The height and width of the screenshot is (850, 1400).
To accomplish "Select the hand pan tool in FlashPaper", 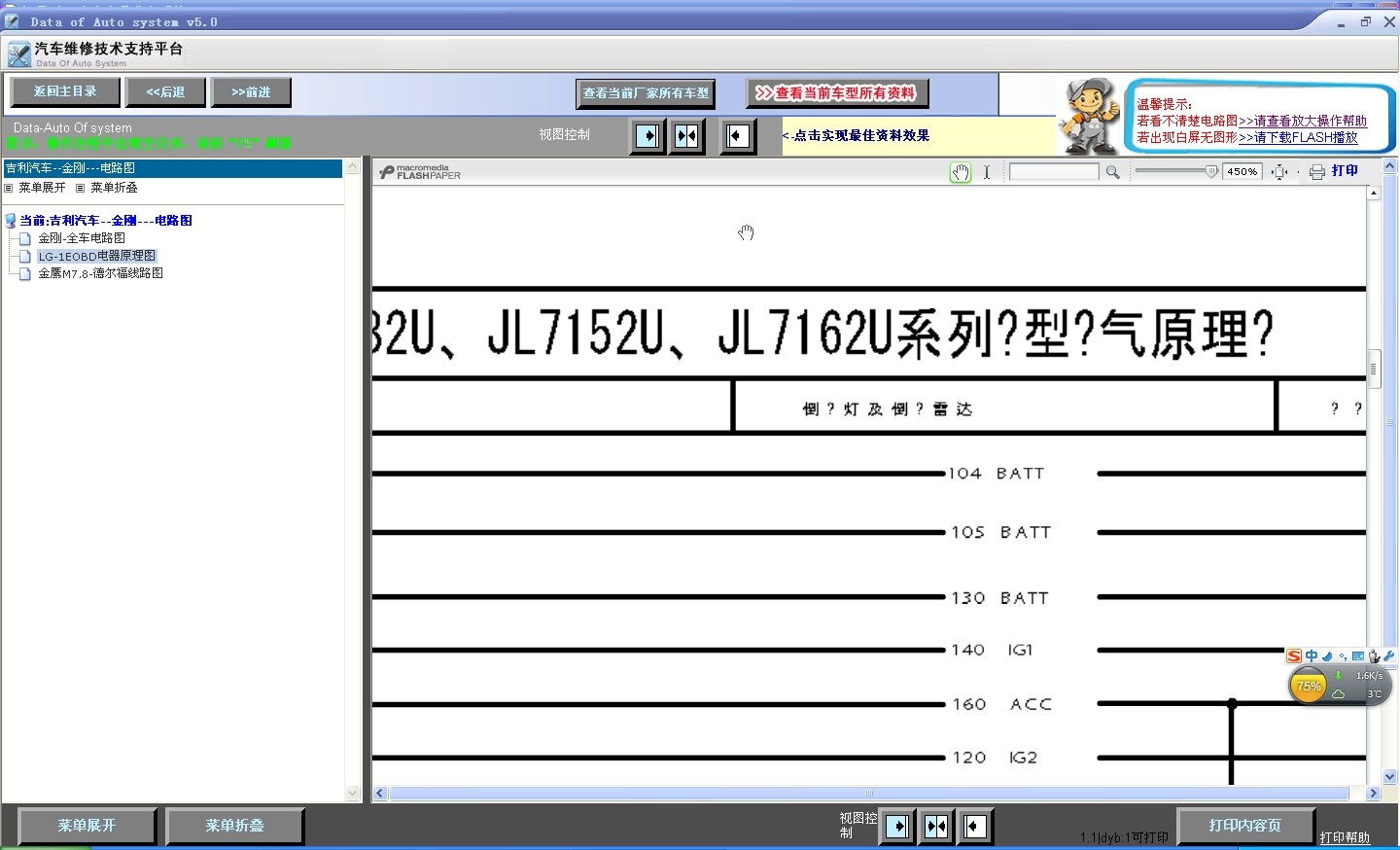I will (961, 172).
